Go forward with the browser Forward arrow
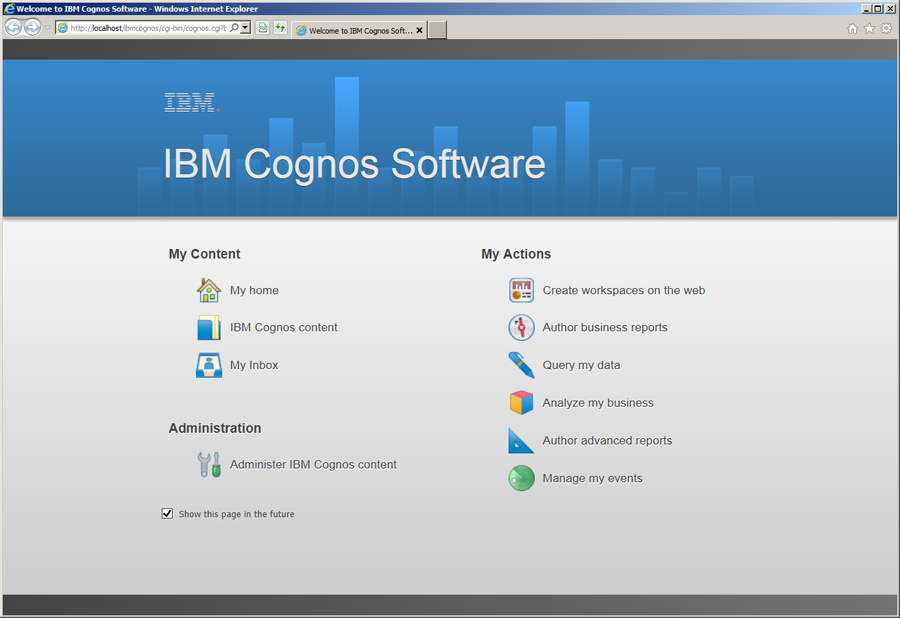Image resolution: width=900 pixels, height=618 pixels. tap(33, 28)
